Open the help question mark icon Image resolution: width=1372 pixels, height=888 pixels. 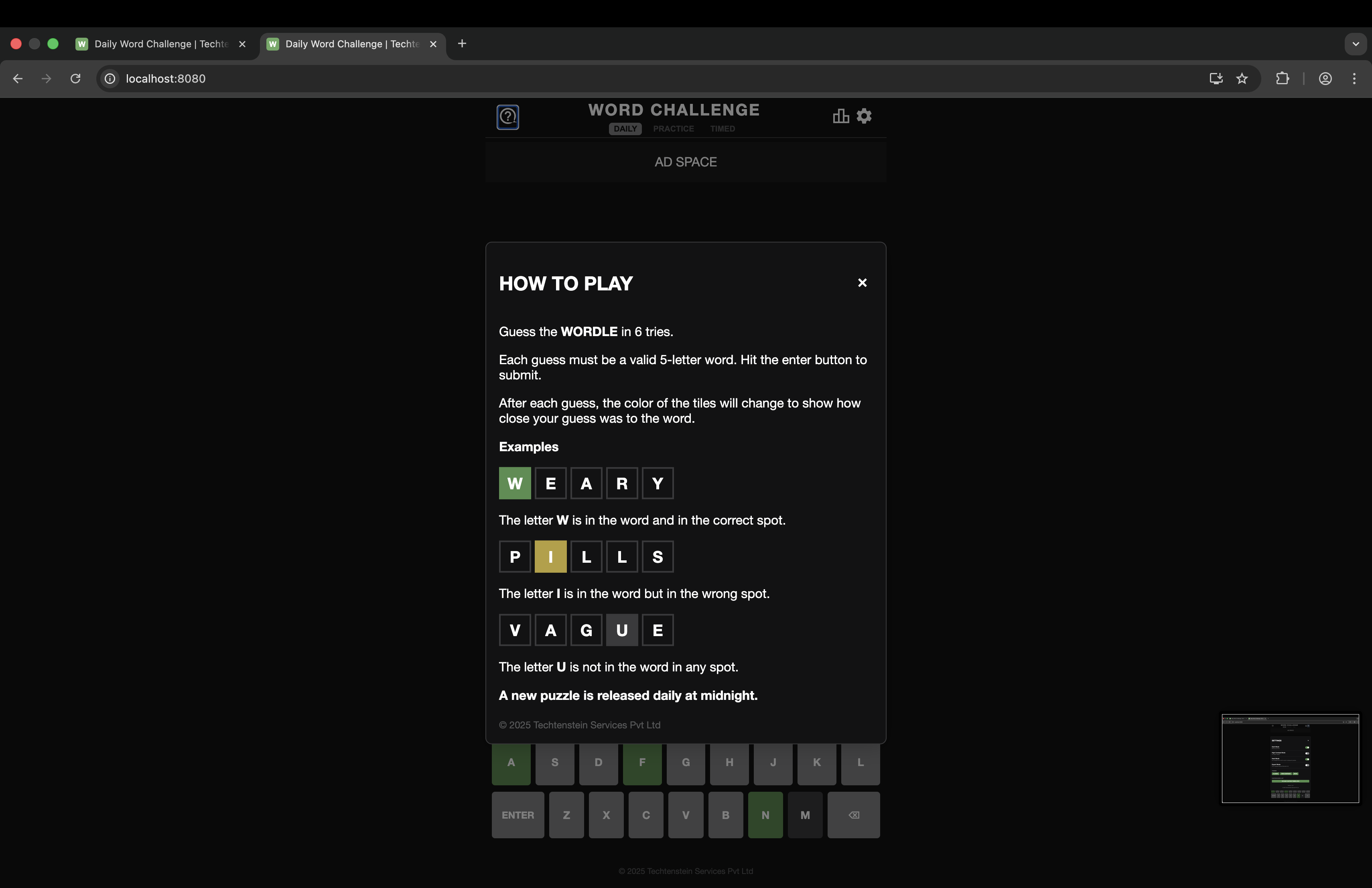507,117
